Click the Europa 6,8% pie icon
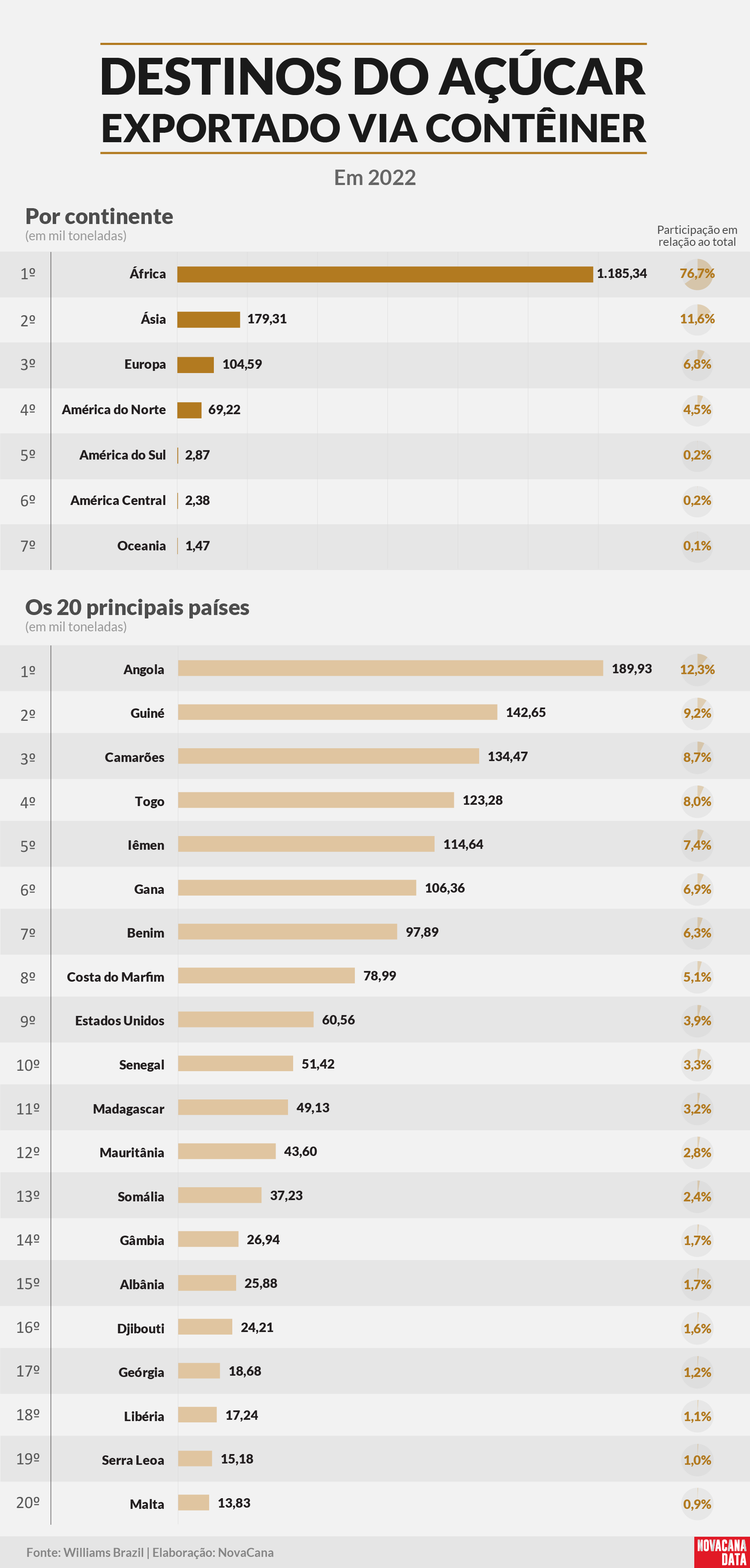This screenshot has width=750, height=1568. 698,364
